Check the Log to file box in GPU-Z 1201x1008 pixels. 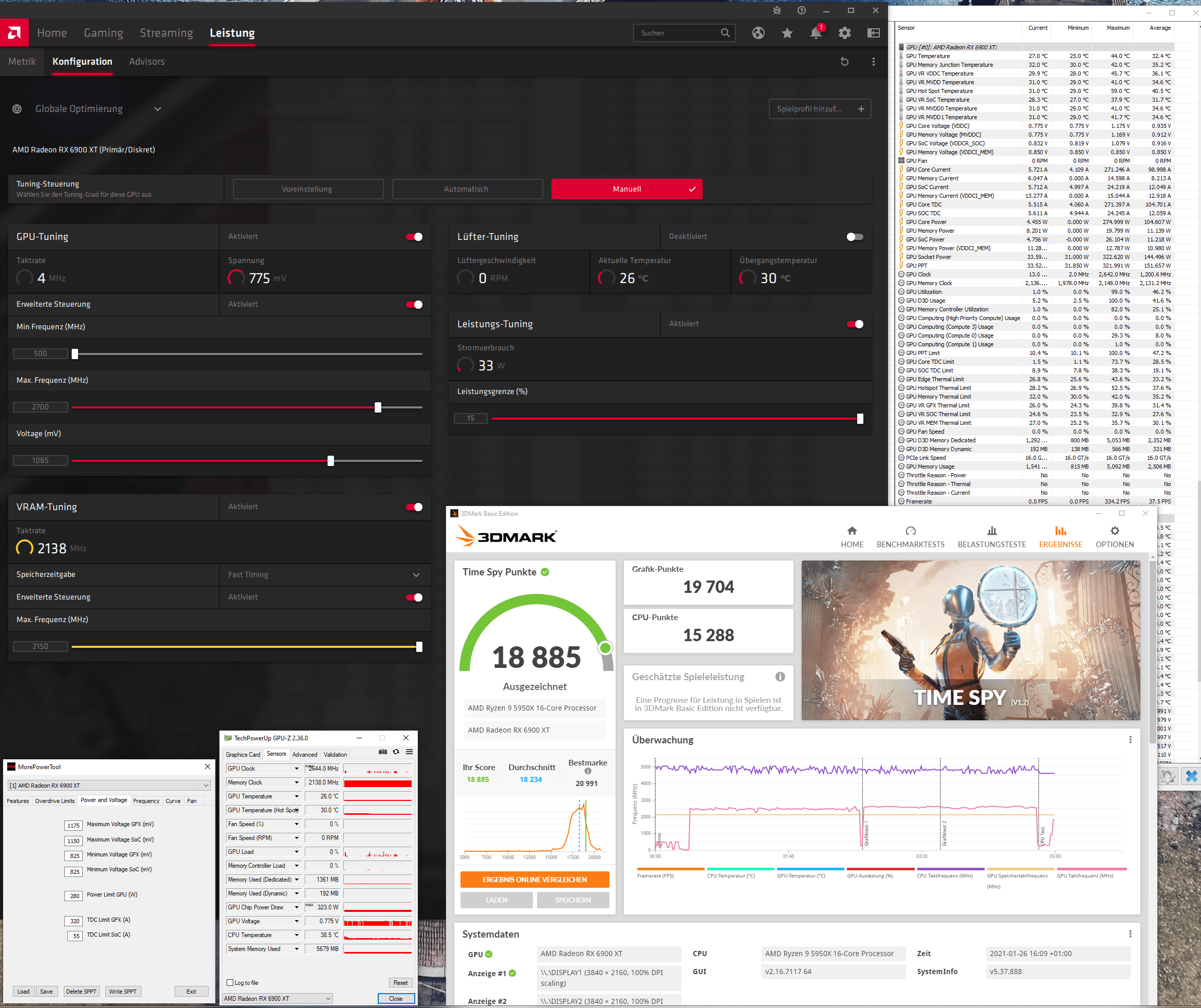point(230,982)
